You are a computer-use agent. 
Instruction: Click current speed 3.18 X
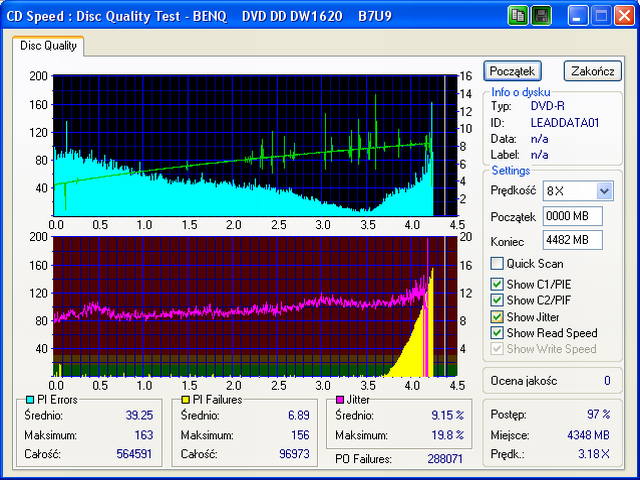point(594,454)
